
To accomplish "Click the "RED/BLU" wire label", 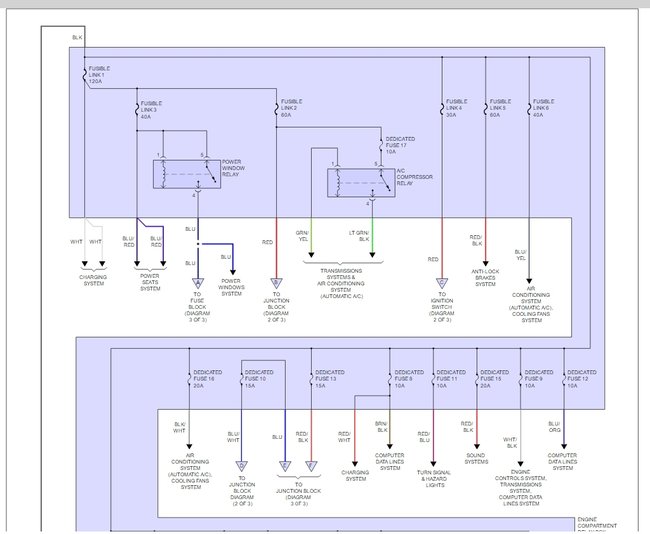I will pos(424,437).
